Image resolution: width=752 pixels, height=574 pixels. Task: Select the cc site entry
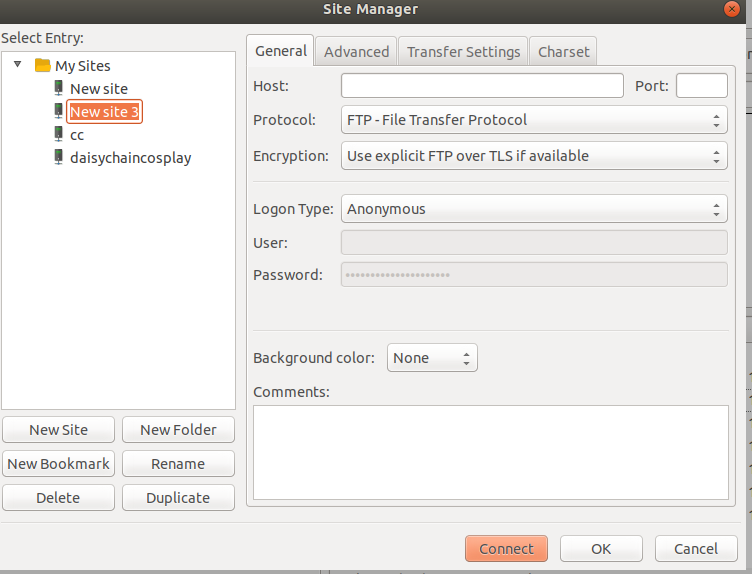pos(77,135)
